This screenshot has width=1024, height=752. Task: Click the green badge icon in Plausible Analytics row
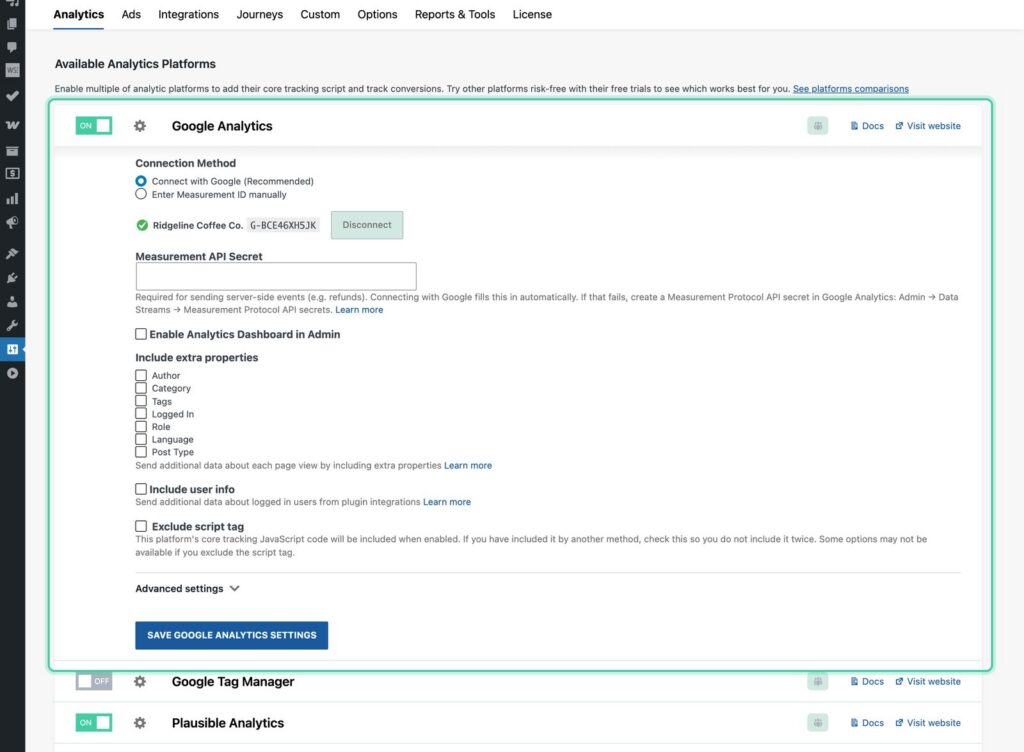point(818,723)
